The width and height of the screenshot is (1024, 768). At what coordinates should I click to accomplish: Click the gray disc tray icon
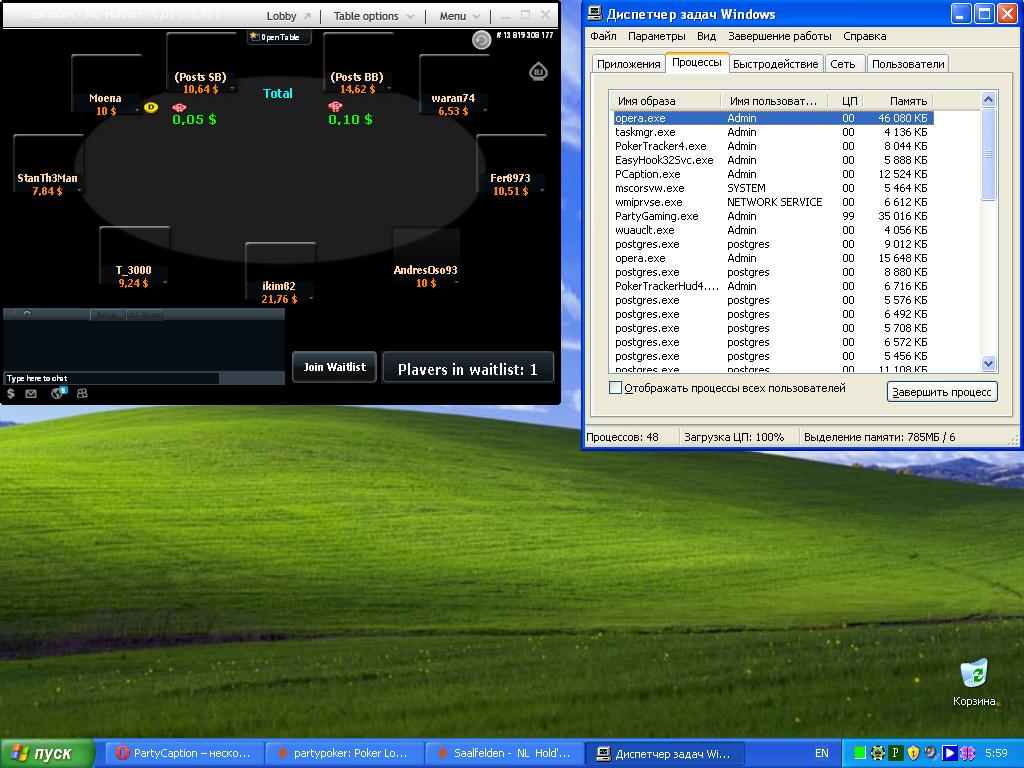[x=931, y=753]
